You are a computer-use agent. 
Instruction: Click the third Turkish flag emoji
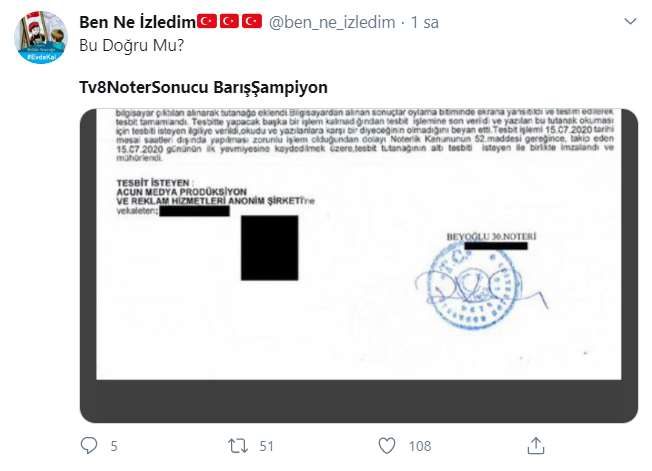coord(252,21)
